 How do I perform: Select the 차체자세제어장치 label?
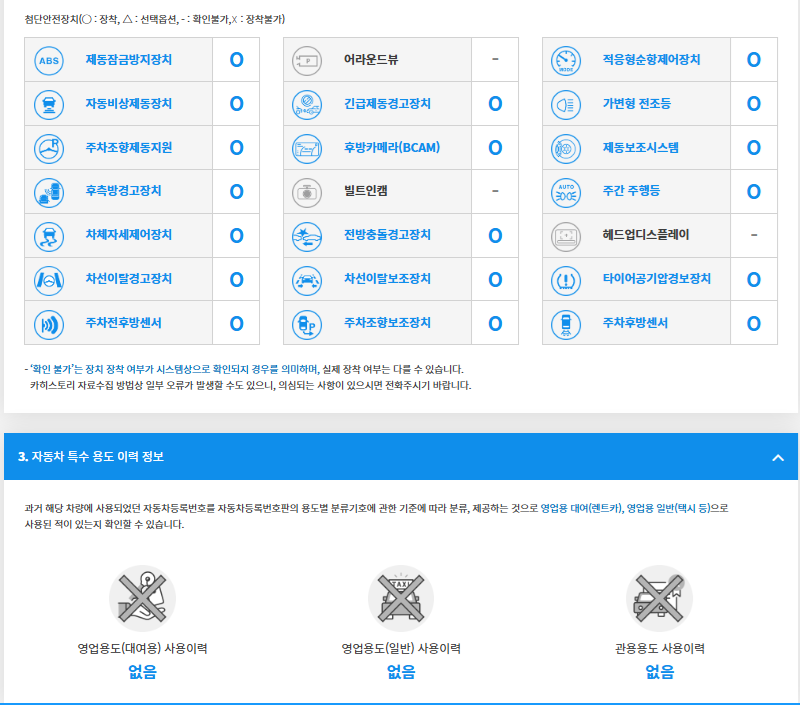tap(129, 235)
